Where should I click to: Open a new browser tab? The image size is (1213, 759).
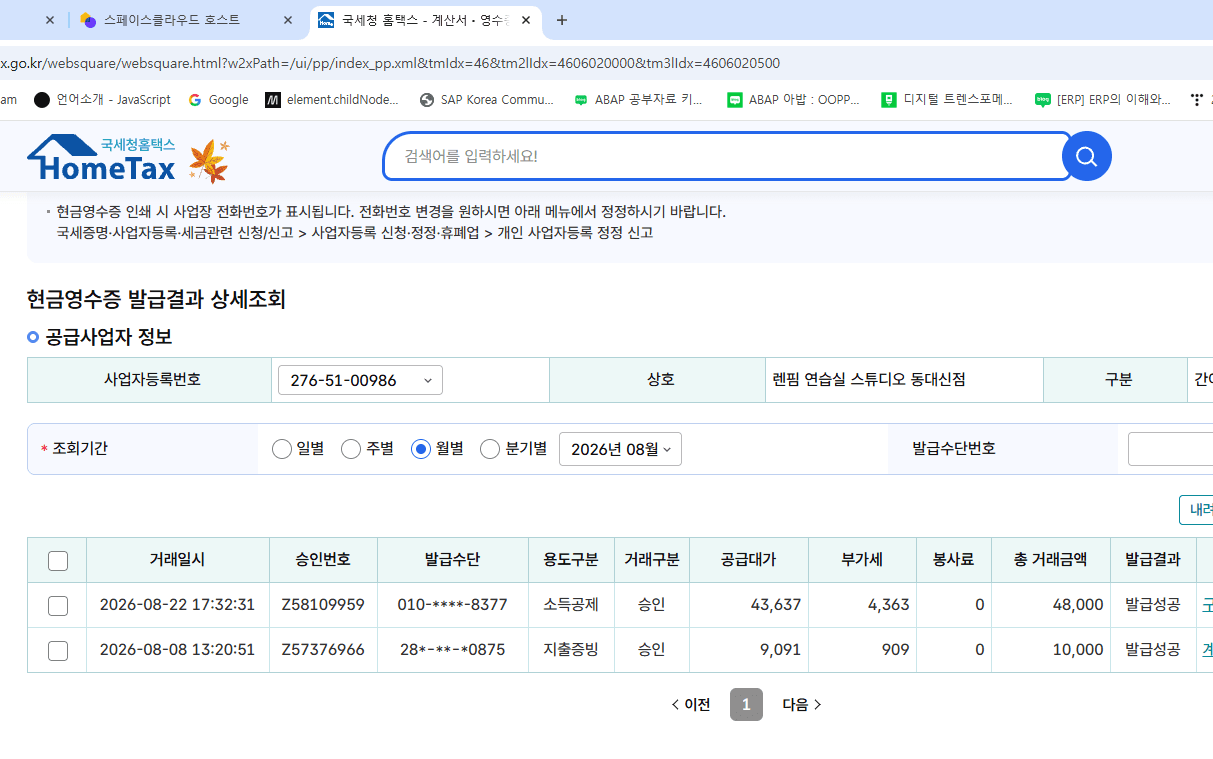click(x=561, y=20)
